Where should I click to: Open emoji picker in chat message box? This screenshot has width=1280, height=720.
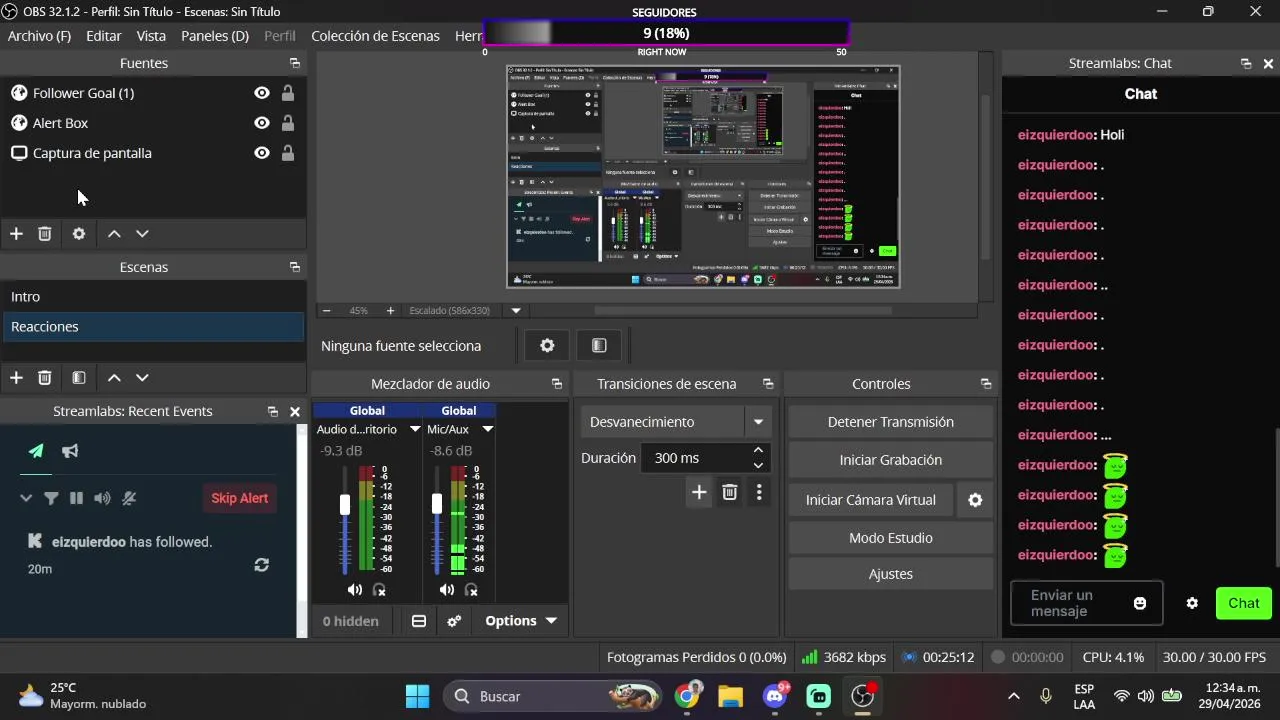pyautogui.click(x=1140, y=603)
